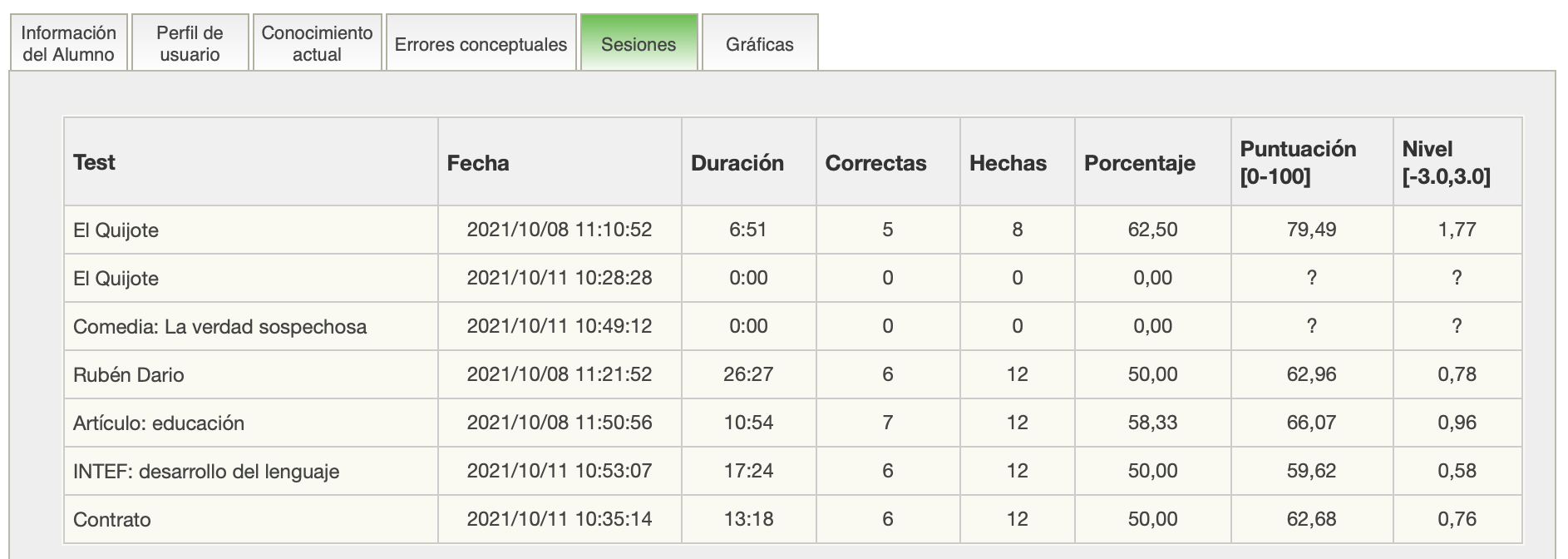
Task: Switch to the Perfil de usuario tab
Action: [x=190, y=43]
